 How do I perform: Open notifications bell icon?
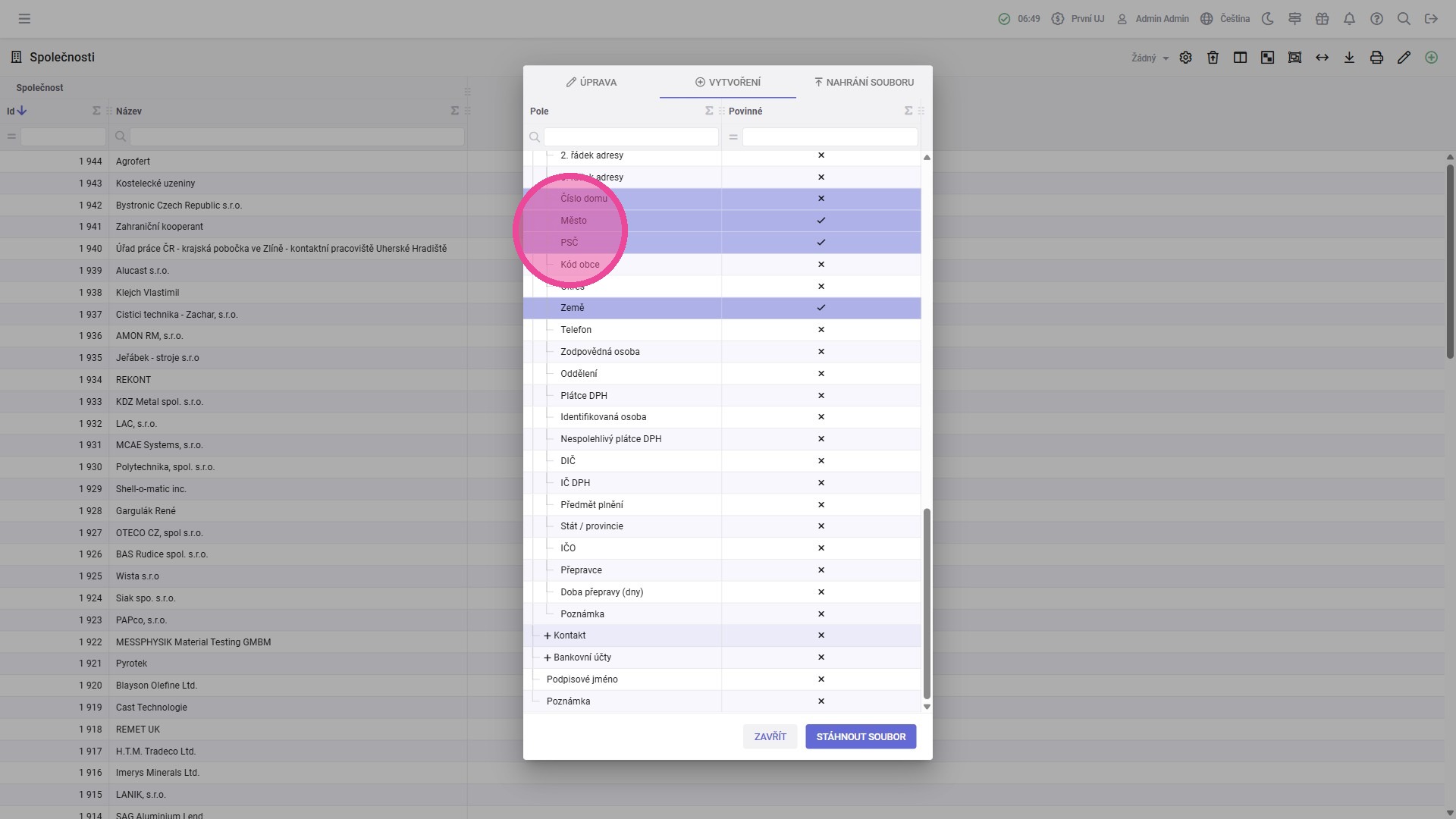click(x=1349, y=19)
